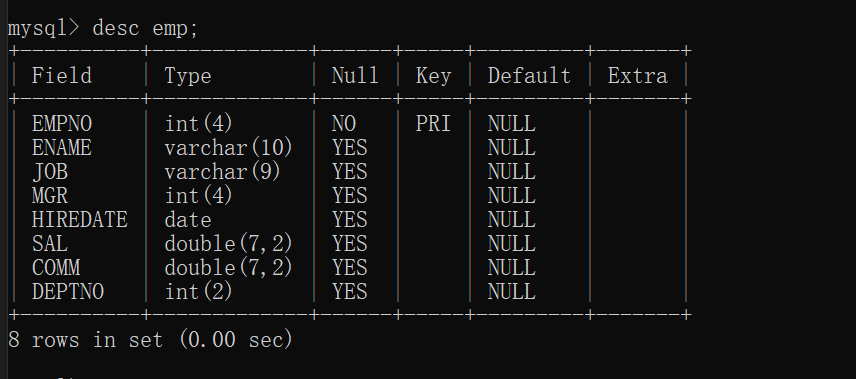
Task: Click the EMPNO field name
Action: coord(62,124)
